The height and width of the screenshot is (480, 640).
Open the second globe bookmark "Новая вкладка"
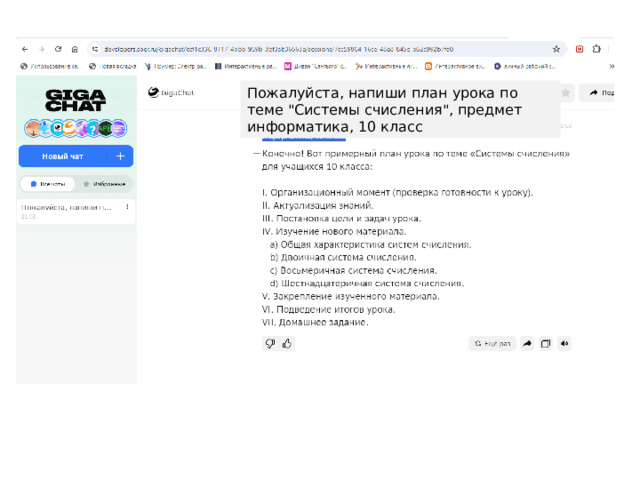point(113,66)
